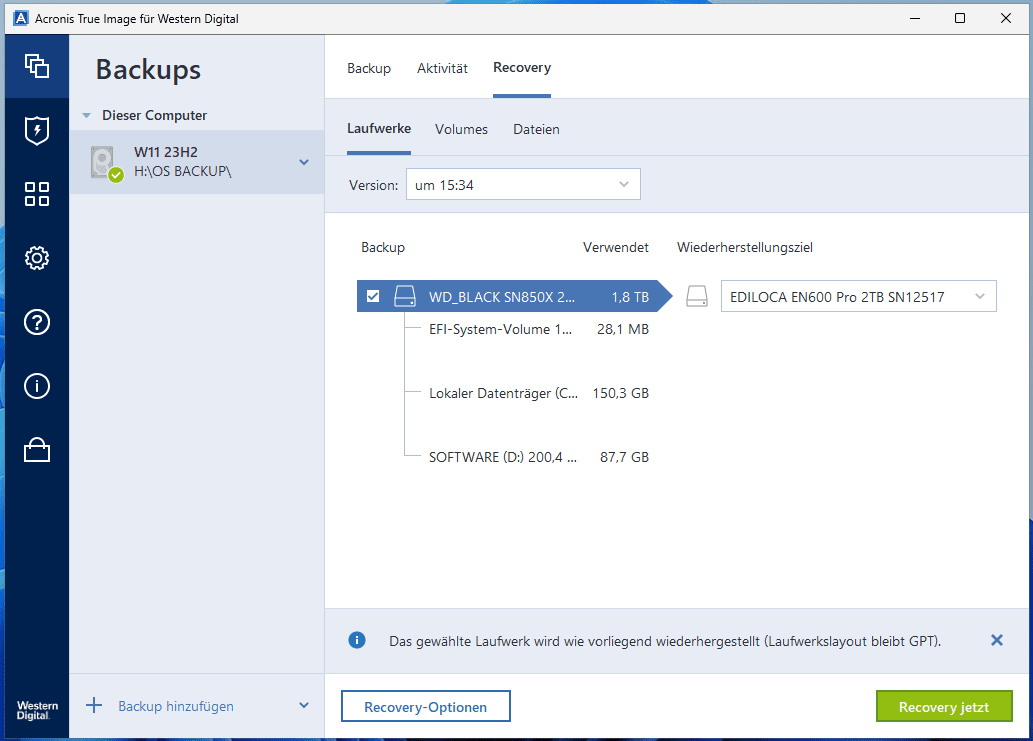
Task: Dismiss the GPT layout info message
Action: click(997, 640)
